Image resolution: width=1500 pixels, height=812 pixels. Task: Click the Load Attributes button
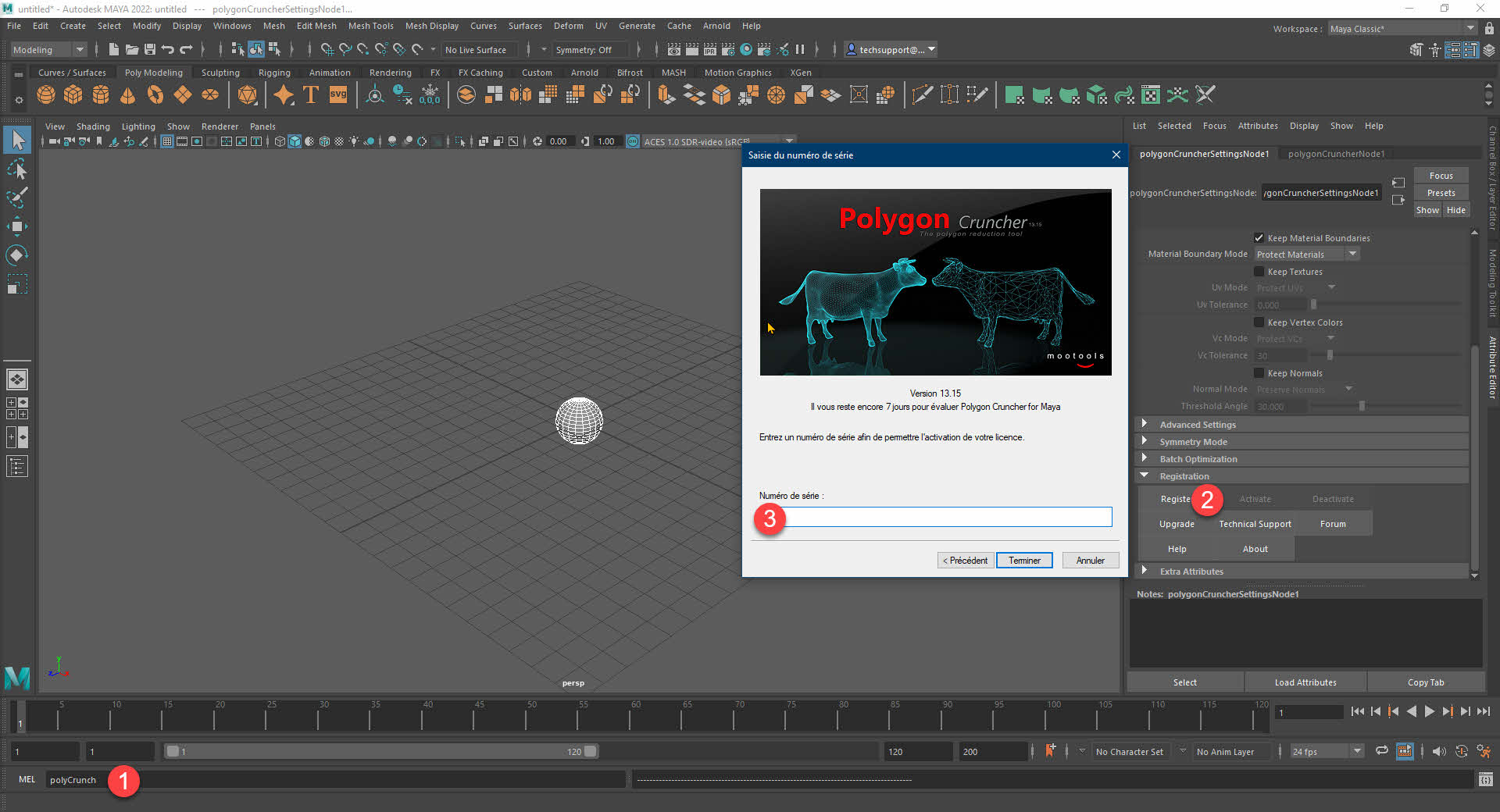coord(1305,682)
